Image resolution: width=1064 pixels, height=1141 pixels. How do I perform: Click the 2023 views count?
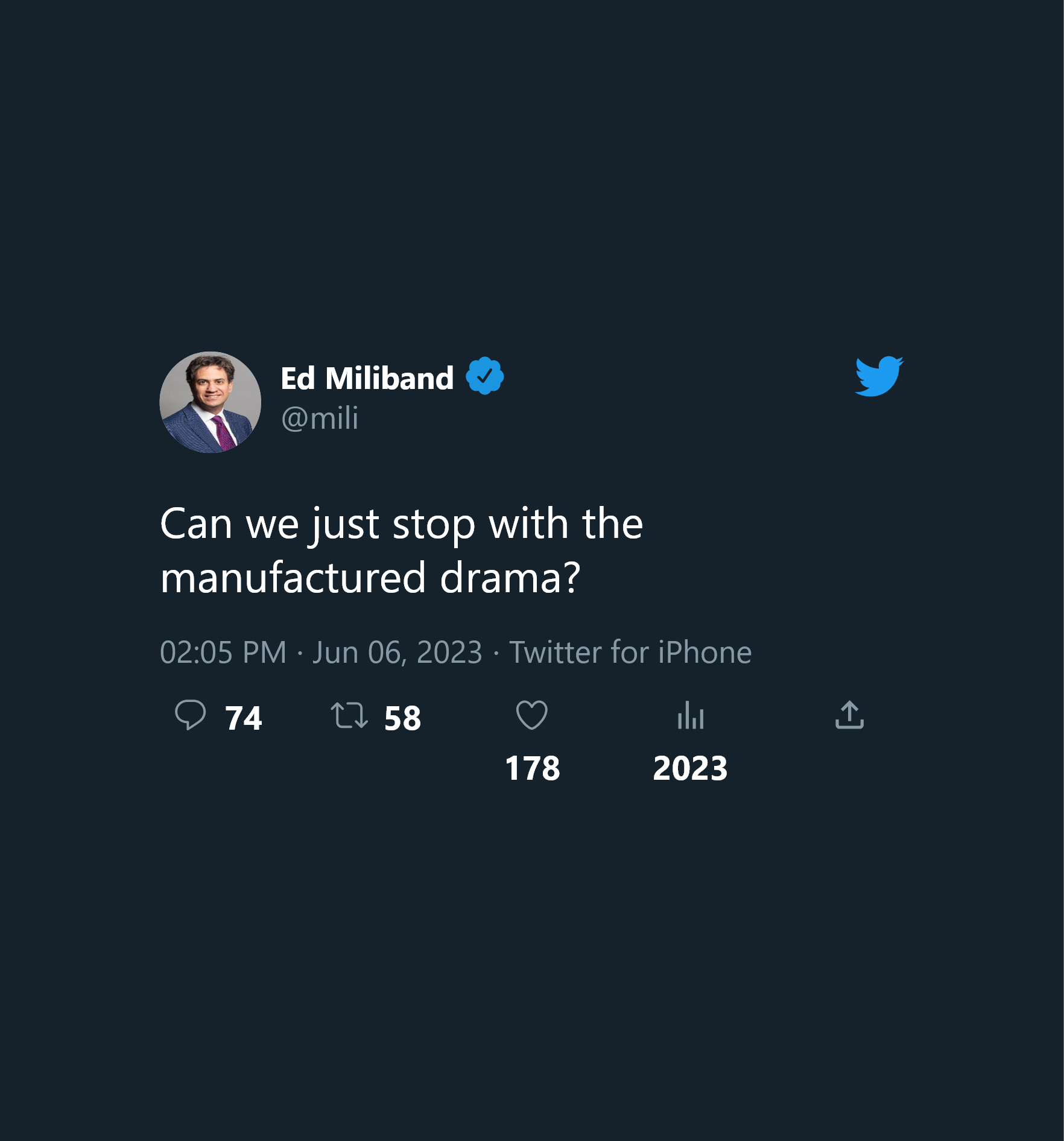[x=690, y=768]
